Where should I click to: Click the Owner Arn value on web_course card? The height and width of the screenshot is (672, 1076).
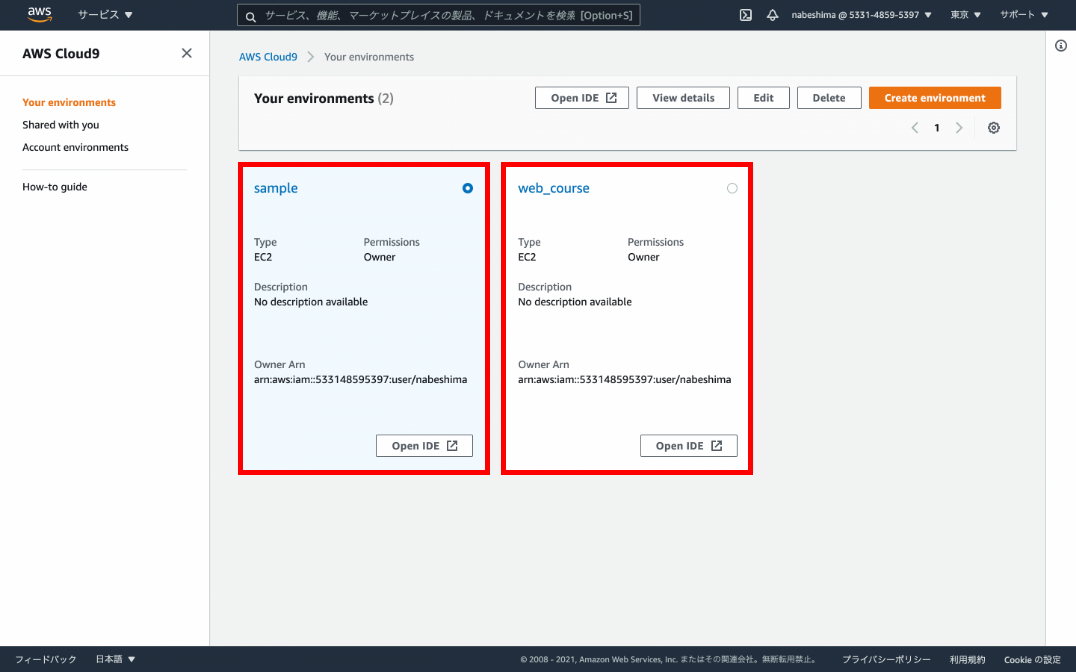(624, 380)
